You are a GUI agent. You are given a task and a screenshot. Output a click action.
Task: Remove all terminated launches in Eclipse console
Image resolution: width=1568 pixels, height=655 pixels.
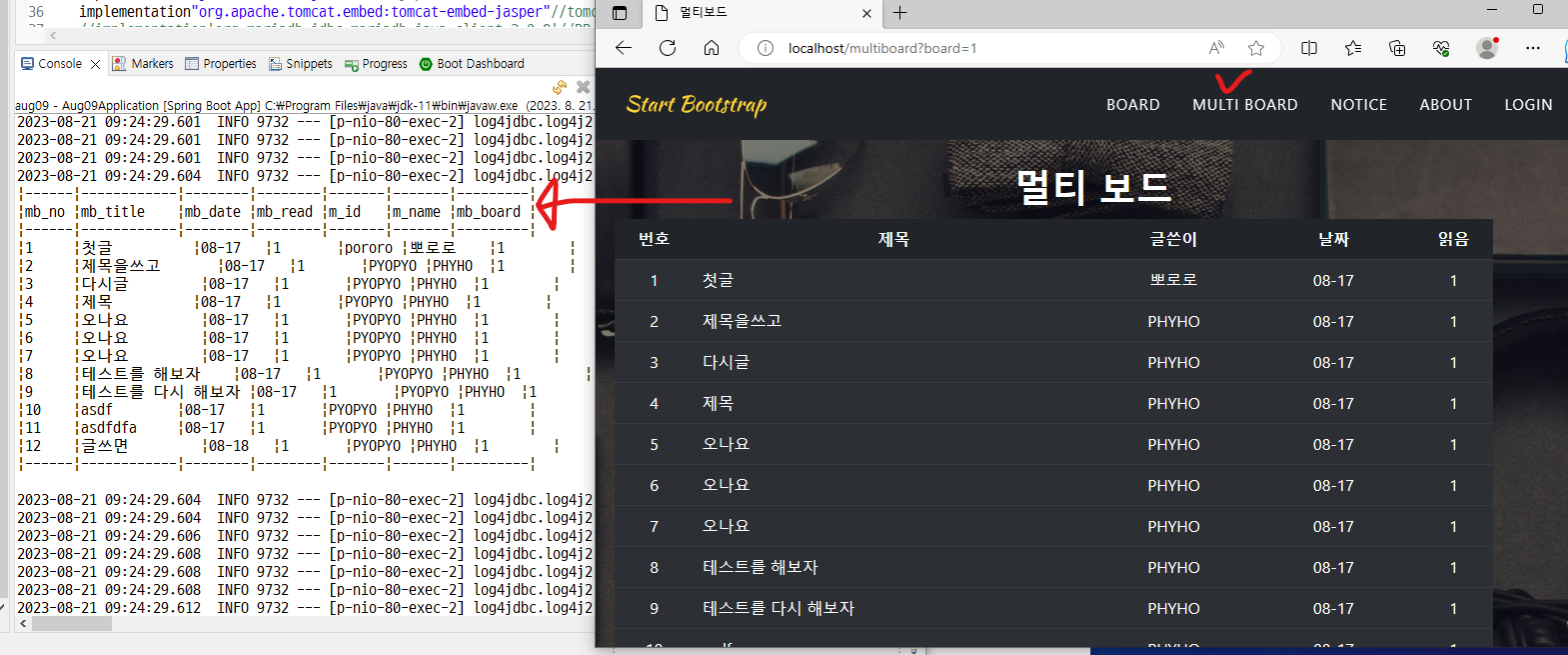584,87
